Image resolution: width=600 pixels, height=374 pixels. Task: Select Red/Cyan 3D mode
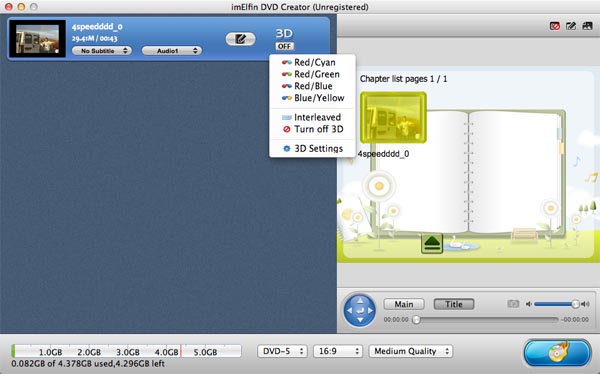pos(312,62)
